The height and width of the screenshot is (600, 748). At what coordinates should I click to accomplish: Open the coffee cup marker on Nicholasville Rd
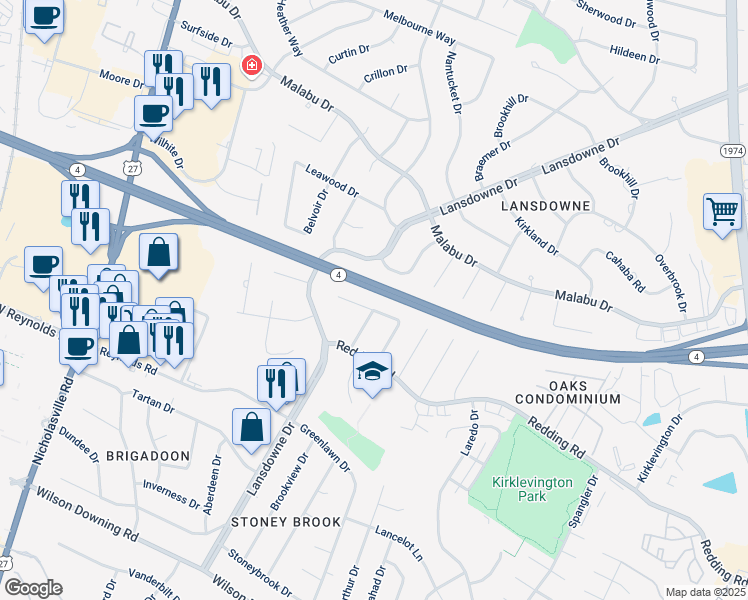pyautogui.click(x=79, y=348)
